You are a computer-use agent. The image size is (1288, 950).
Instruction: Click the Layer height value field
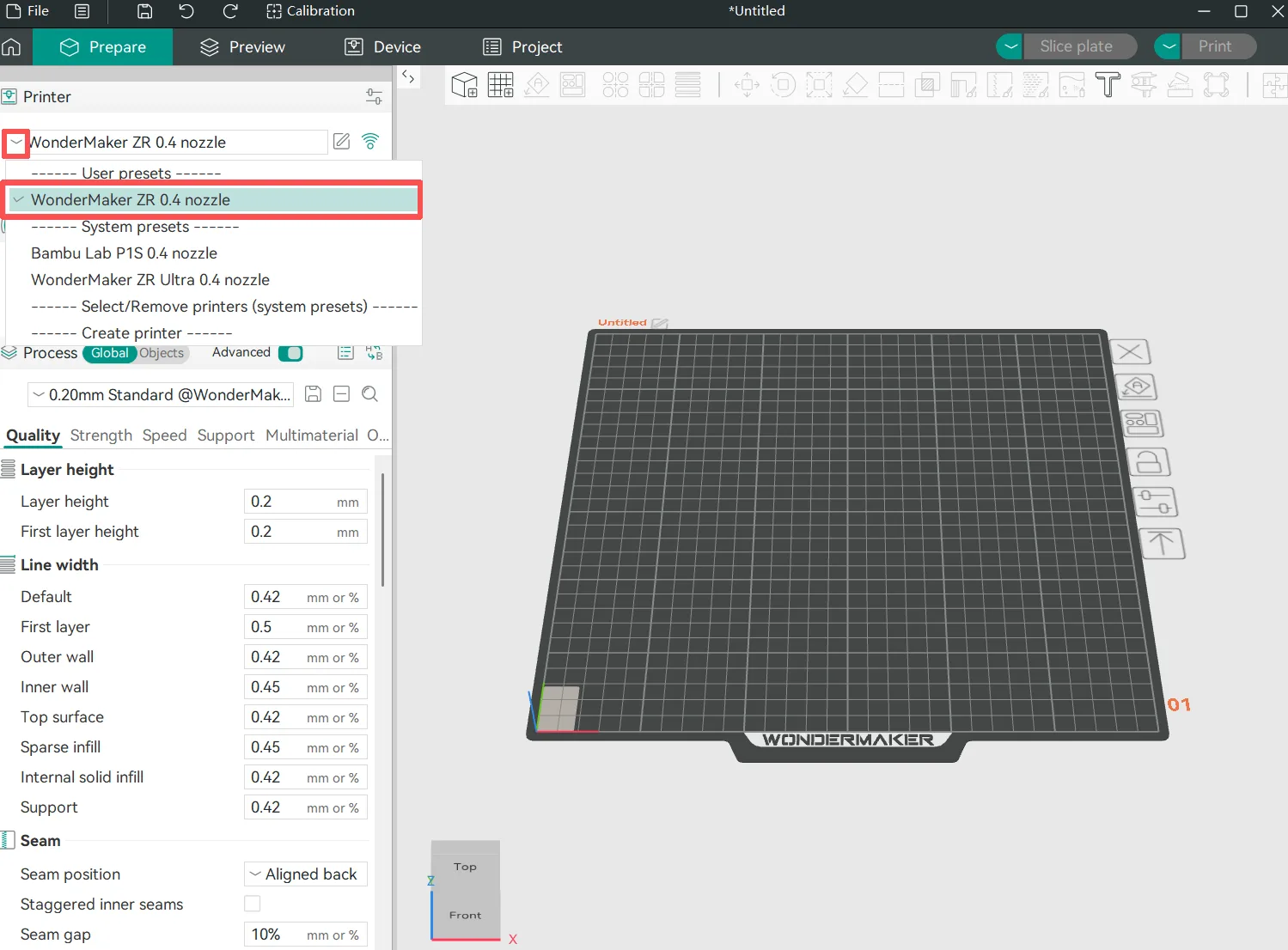pyautogui.click(x=306, y=502)
